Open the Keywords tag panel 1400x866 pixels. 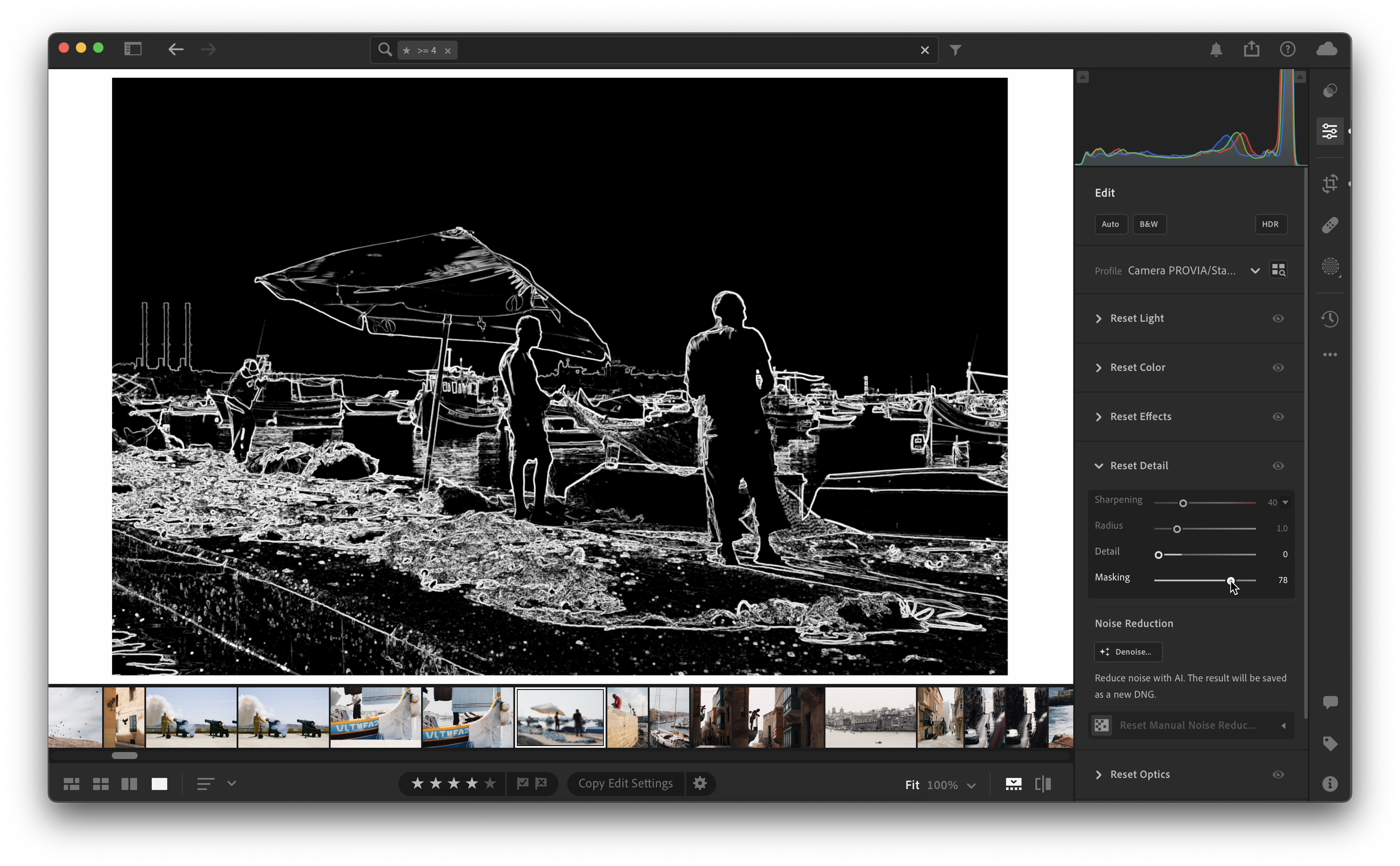tap(1329, 743)
